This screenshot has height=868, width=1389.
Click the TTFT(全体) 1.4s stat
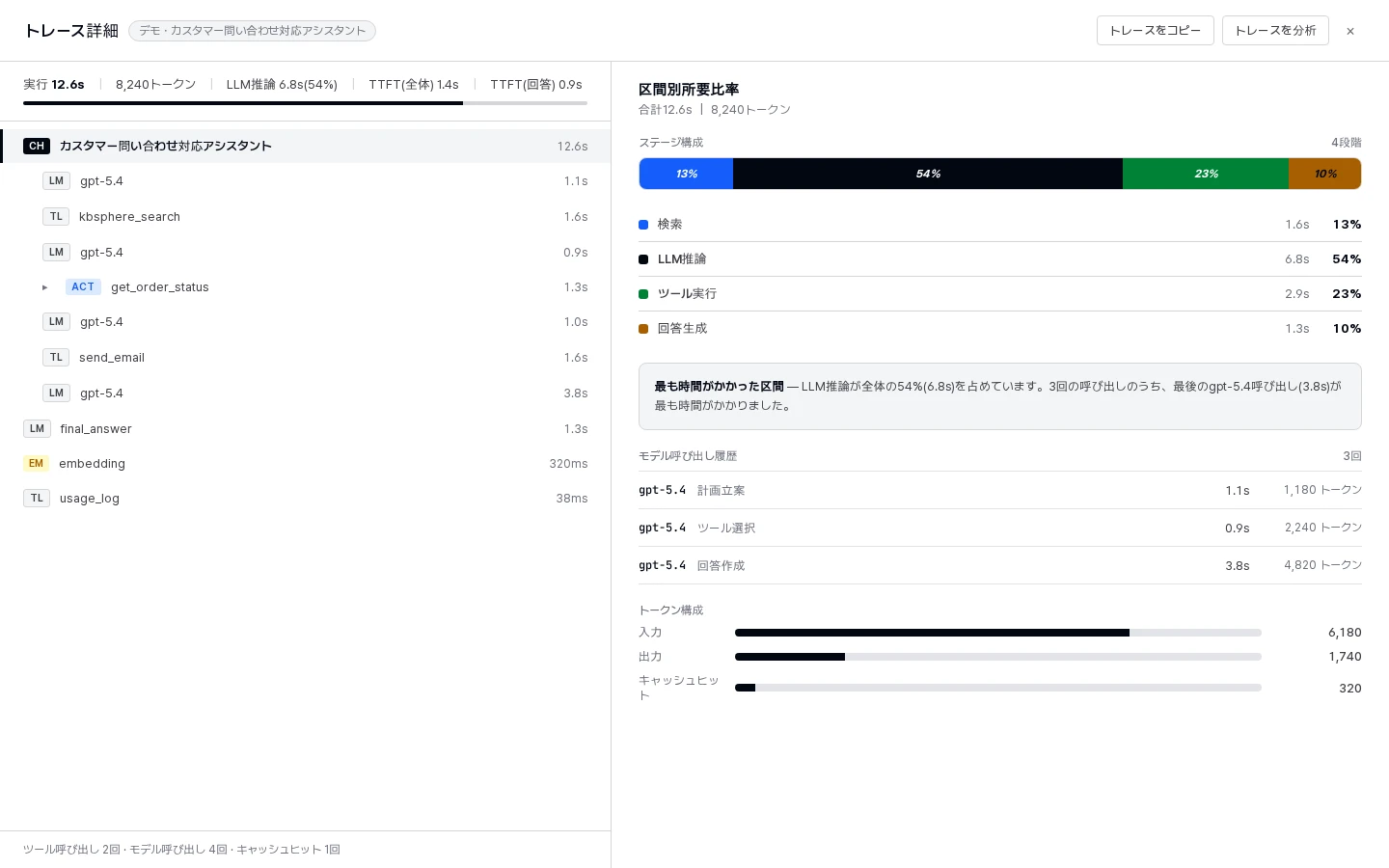[x=414, y=85]
